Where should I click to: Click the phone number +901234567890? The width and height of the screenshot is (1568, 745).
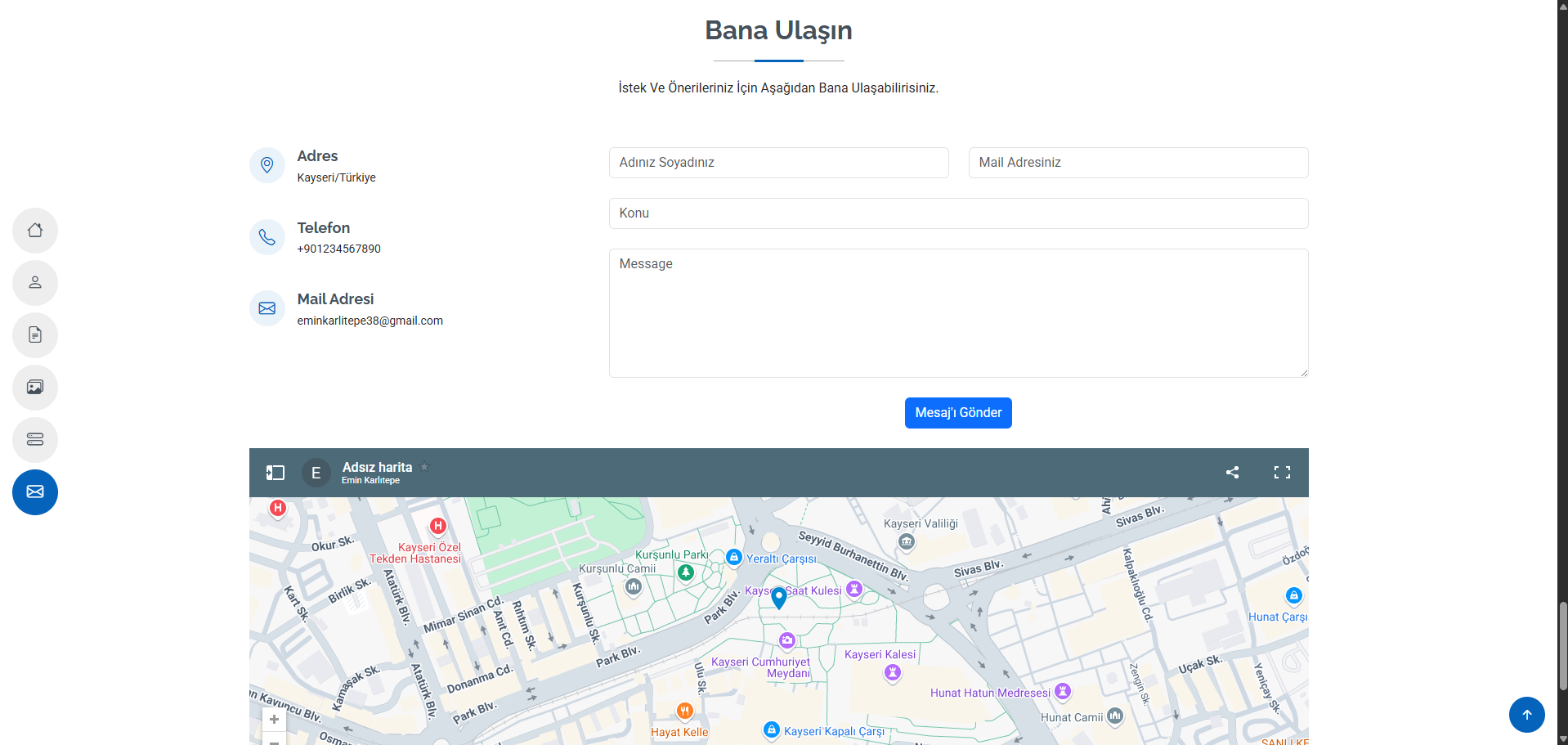[x=339, y=249]
